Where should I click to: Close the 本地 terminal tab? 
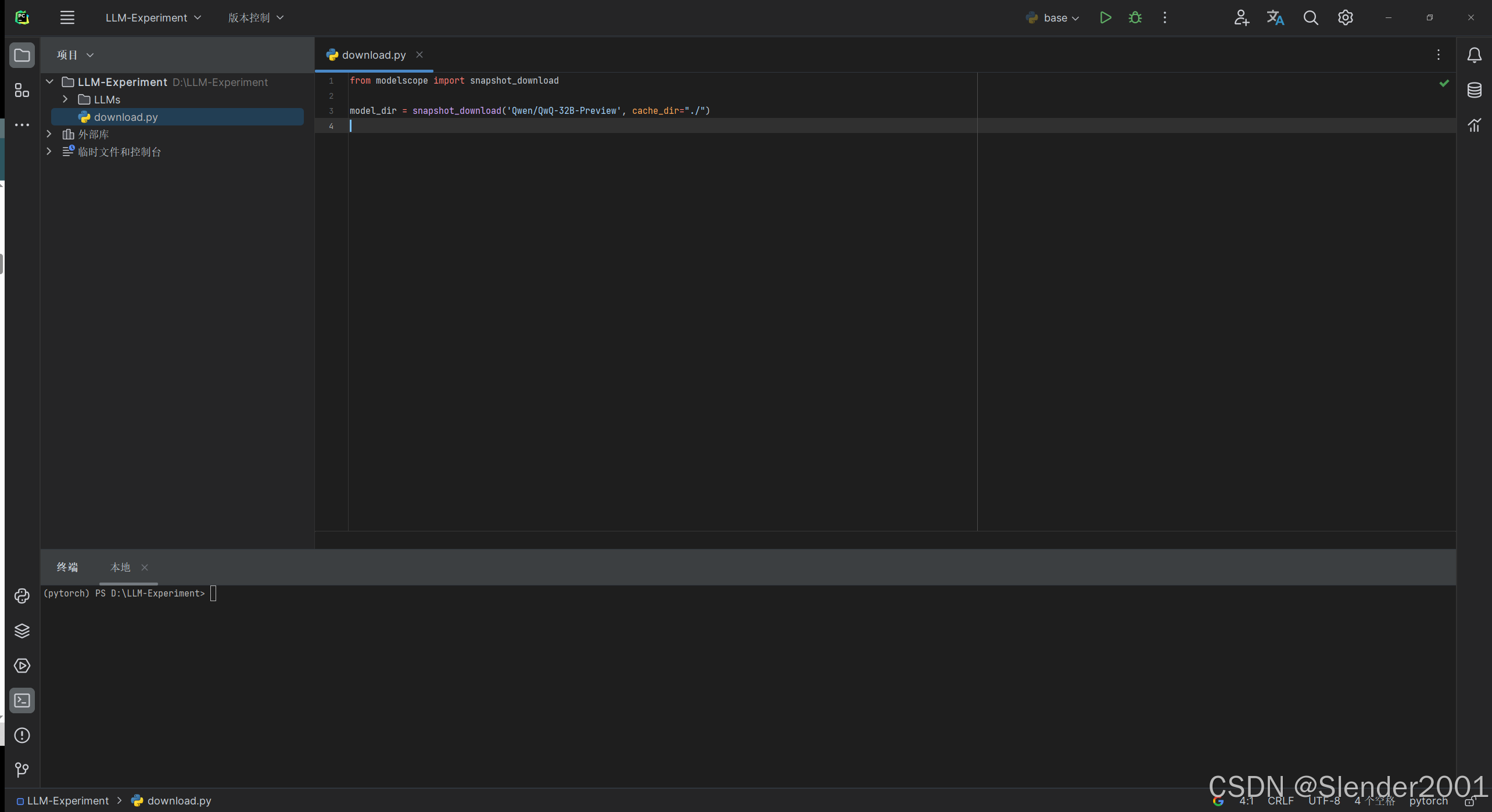145,567
